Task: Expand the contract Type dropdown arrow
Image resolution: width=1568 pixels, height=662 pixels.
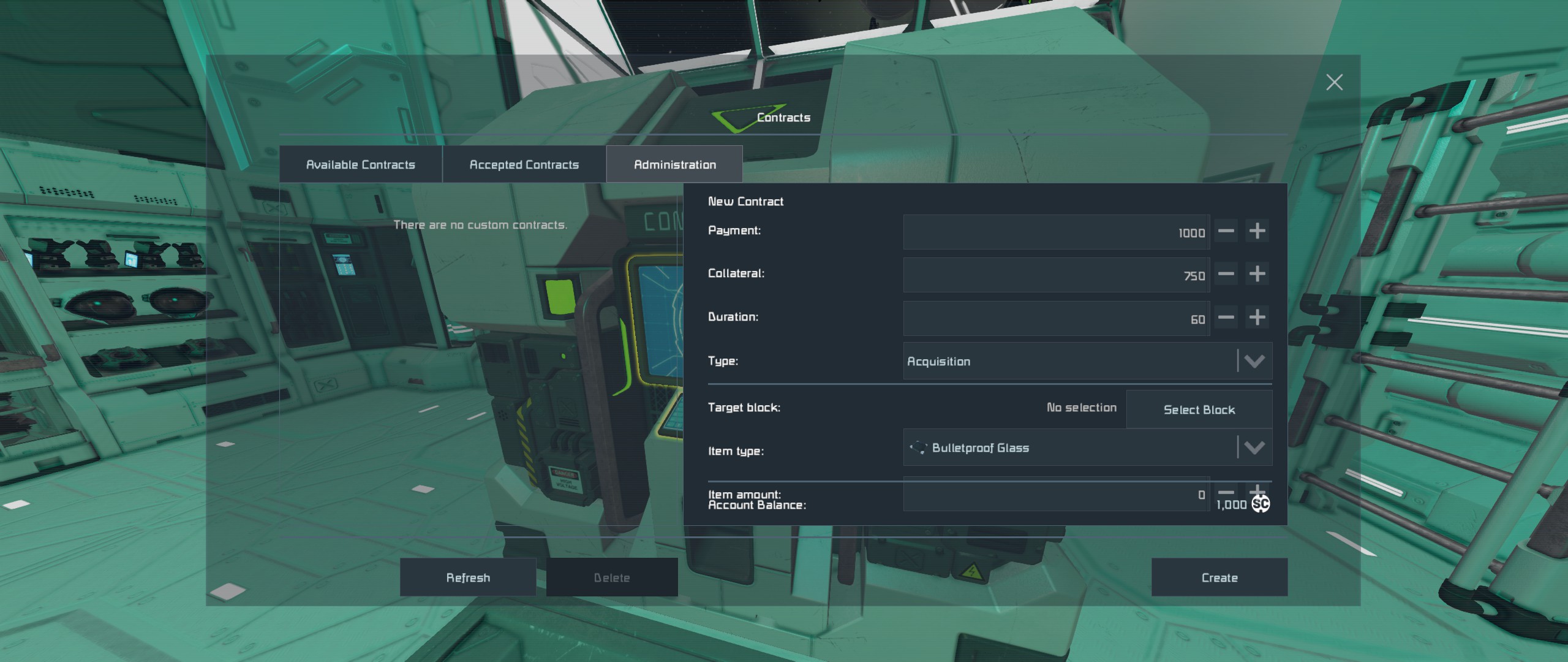Action: 1254,361
